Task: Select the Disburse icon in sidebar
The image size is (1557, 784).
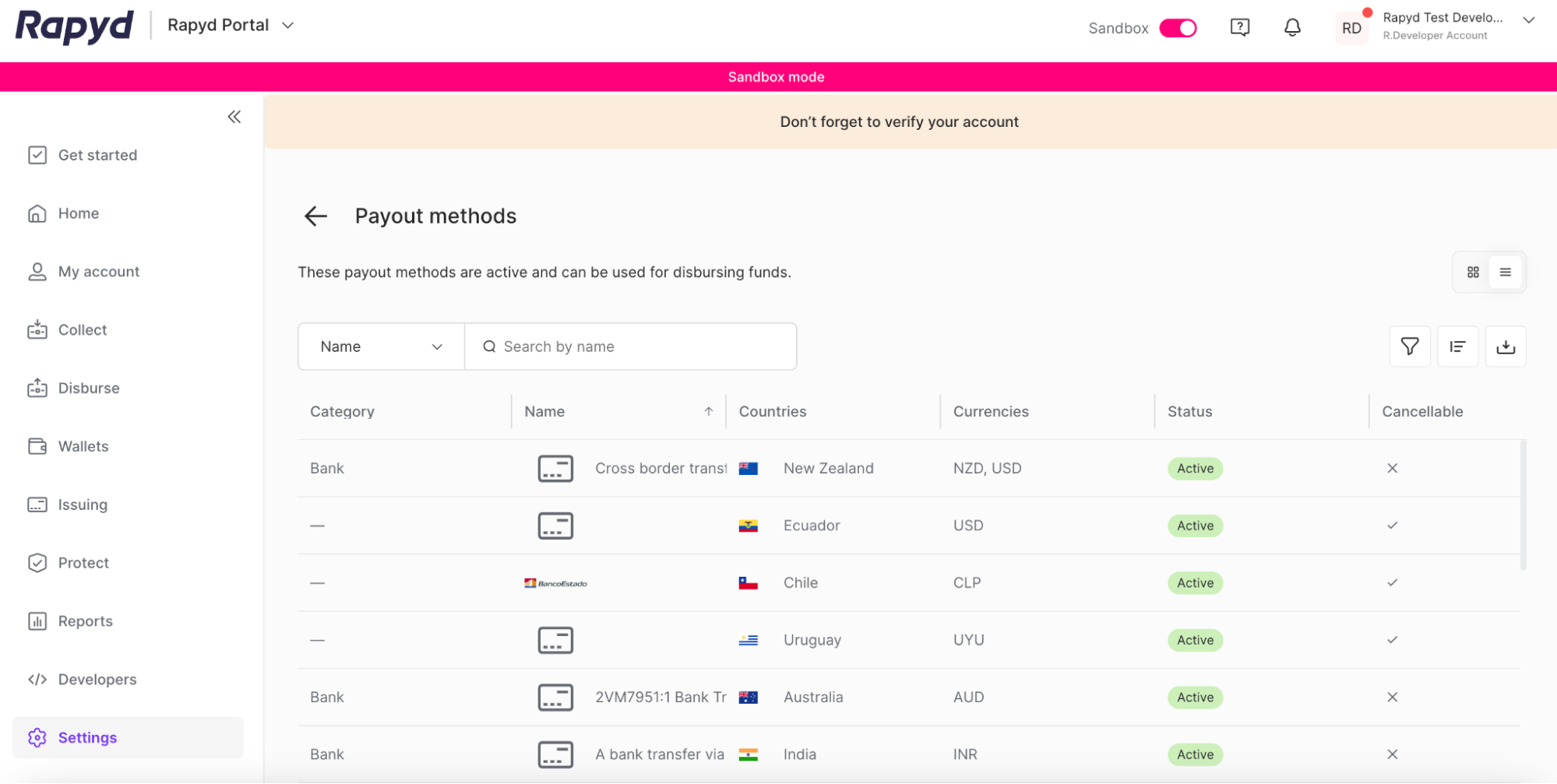Action: (x=37, y=388)
